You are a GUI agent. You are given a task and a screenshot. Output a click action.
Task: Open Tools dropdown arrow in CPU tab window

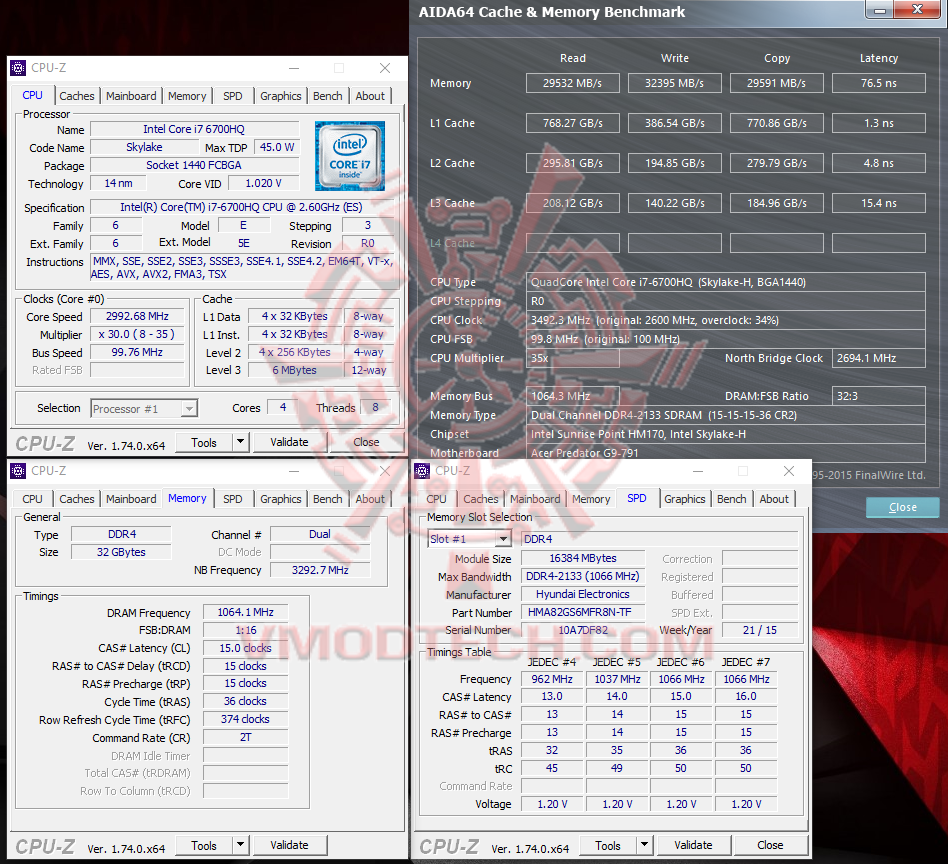[241, 442]
